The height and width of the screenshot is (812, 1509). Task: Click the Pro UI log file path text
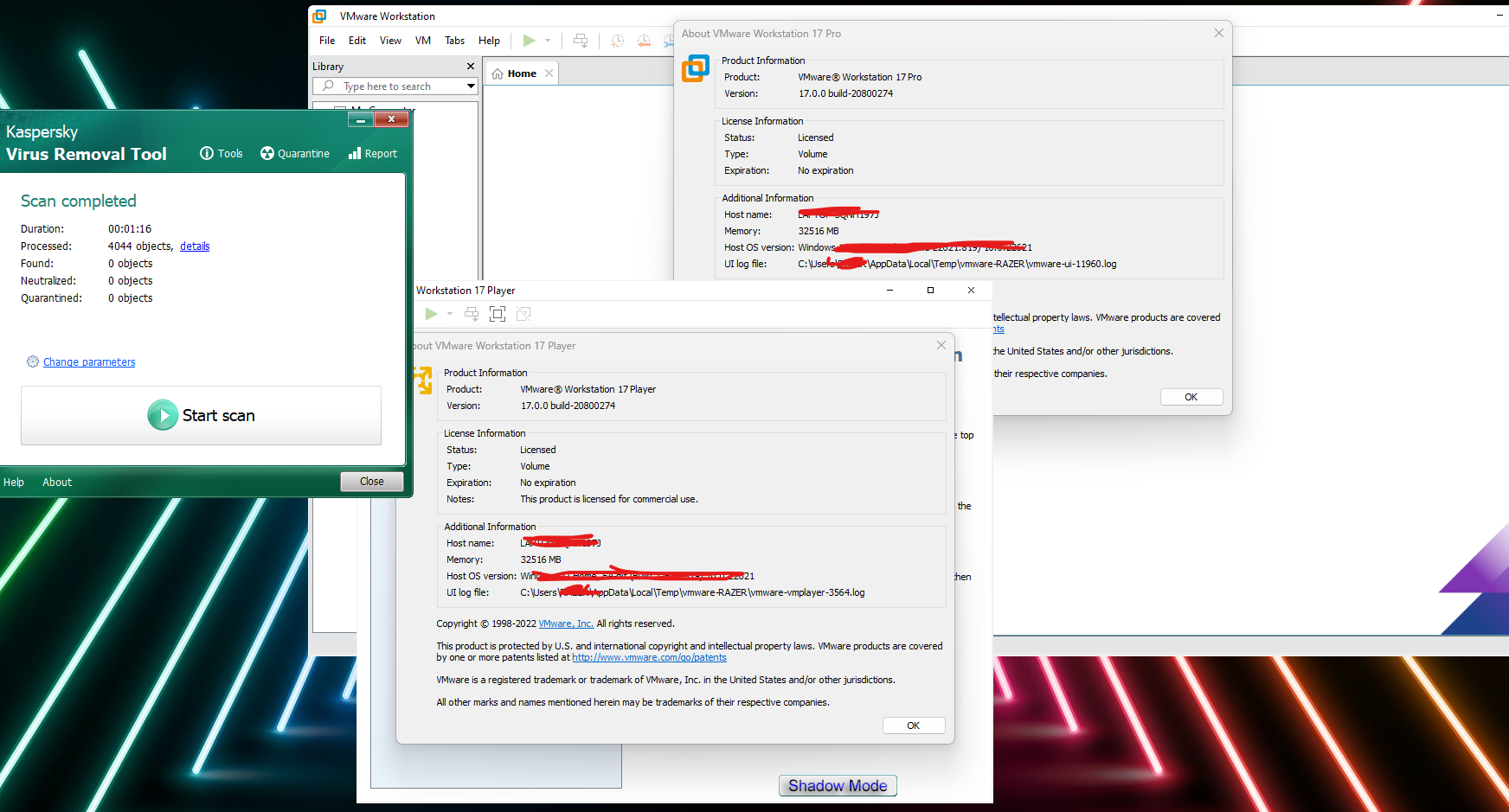(957, 264)
